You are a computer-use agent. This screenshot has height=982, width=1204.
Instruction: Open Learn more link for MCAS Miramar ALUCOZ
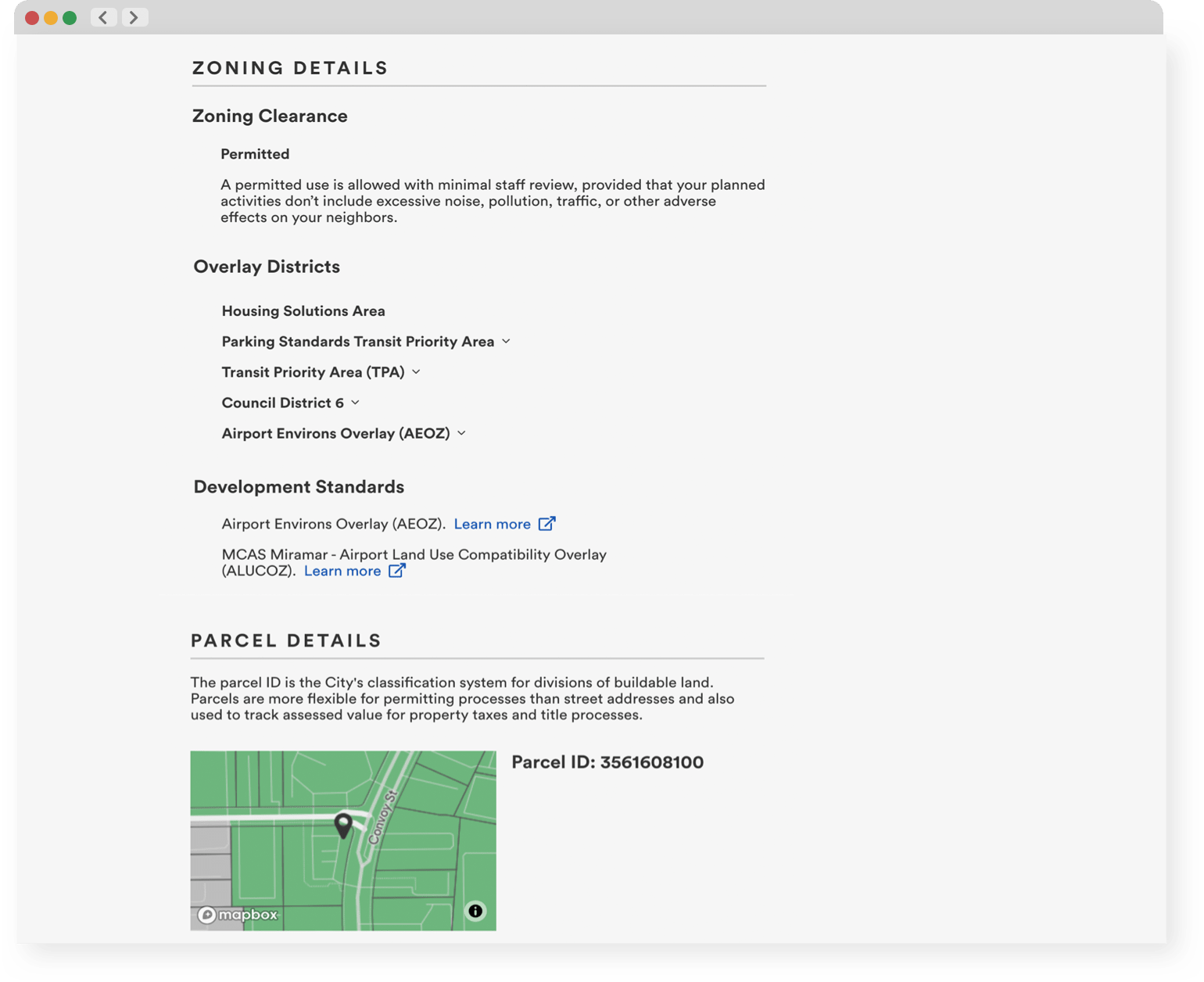click(x=342, y=571)
